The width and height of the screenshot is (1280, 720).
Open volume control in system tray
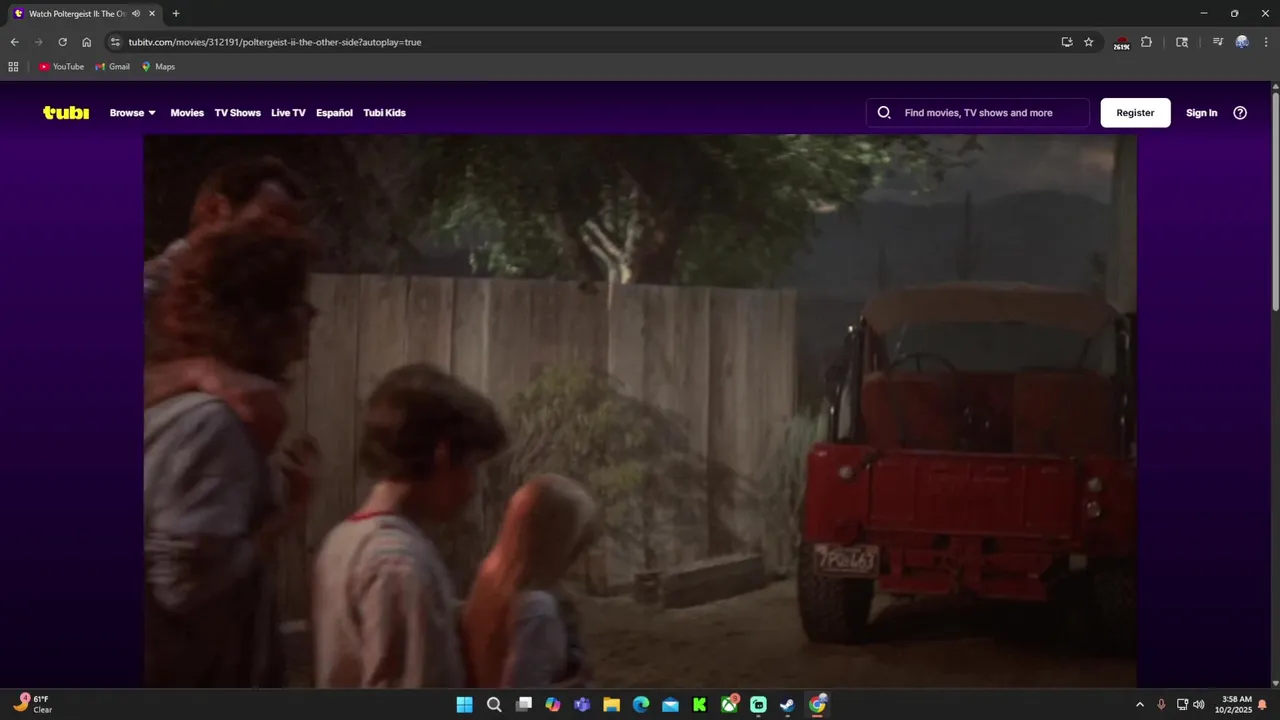click(x=1198, y=705)
